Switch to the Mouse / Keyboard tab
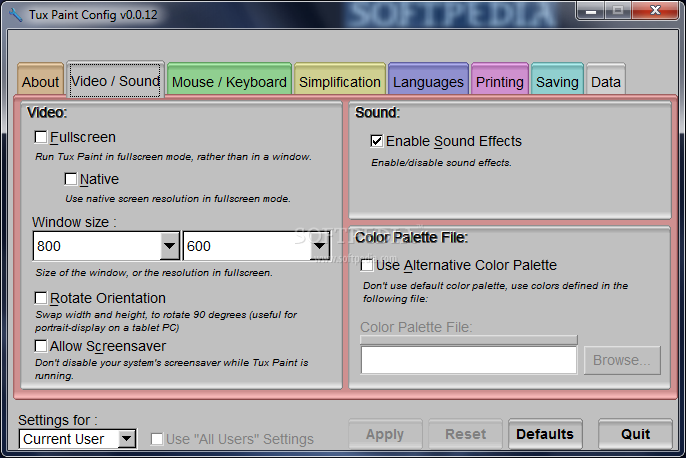The height and width of the screenshot is (458, 686). click(229, 79)
